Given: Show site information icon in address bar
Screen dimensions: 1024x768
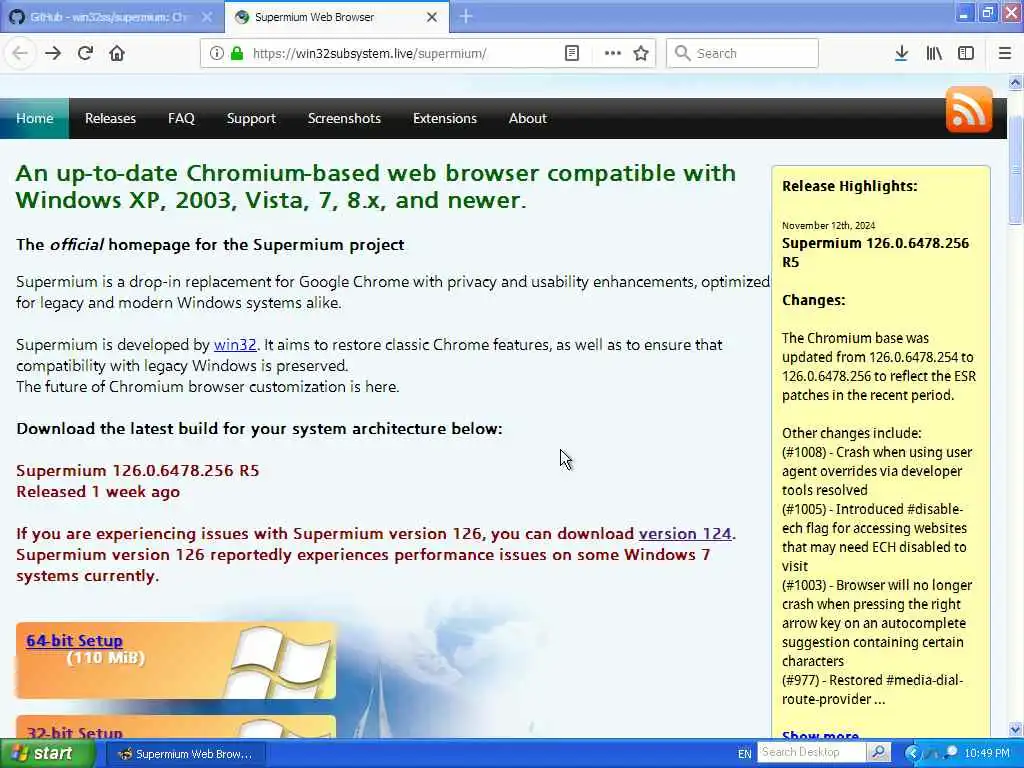Looking at the screenshot, I should click(x=216, y=54).
